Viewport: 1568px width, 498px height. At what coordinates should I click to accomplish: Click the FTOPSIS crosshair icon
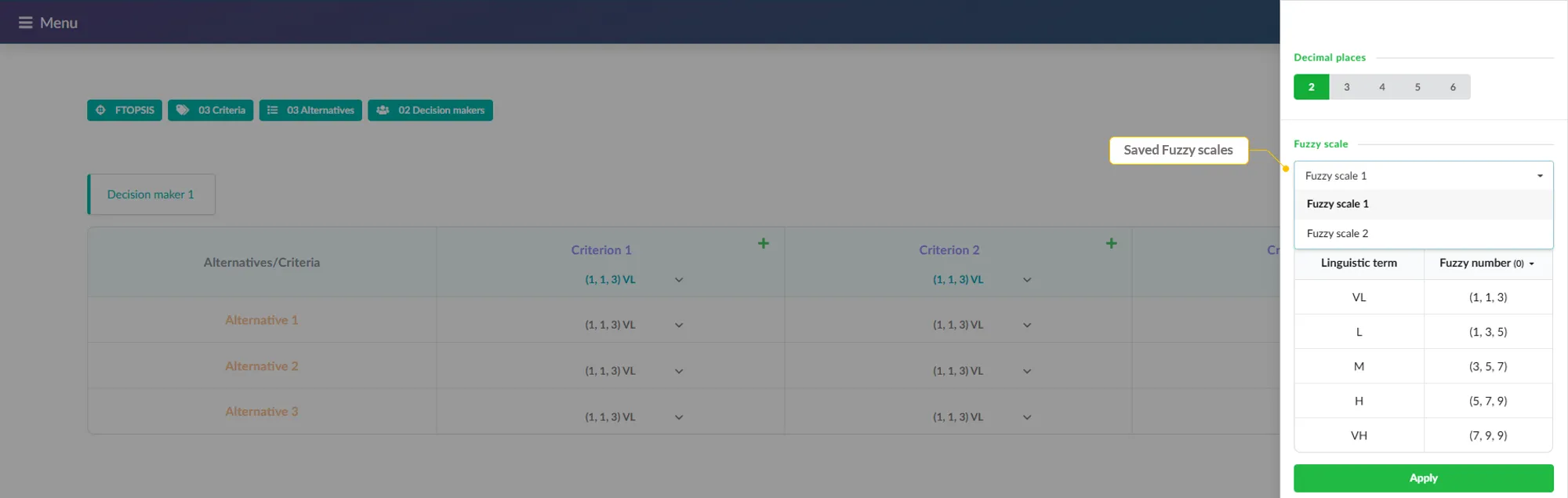point(100,111)
